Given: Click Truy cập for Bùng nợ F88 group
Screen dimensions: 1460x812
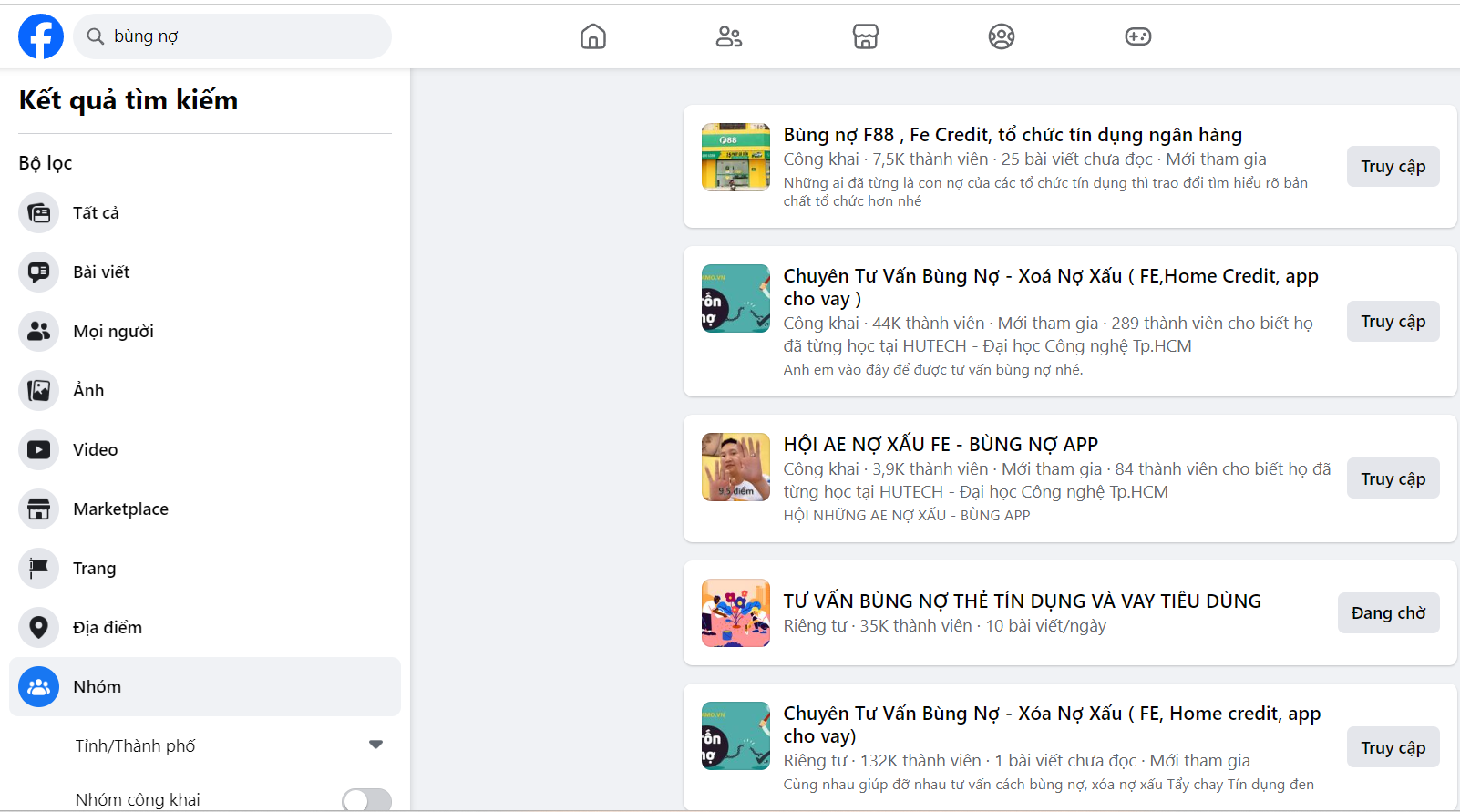Looking at the screenshot, I should click(1393, 167).
